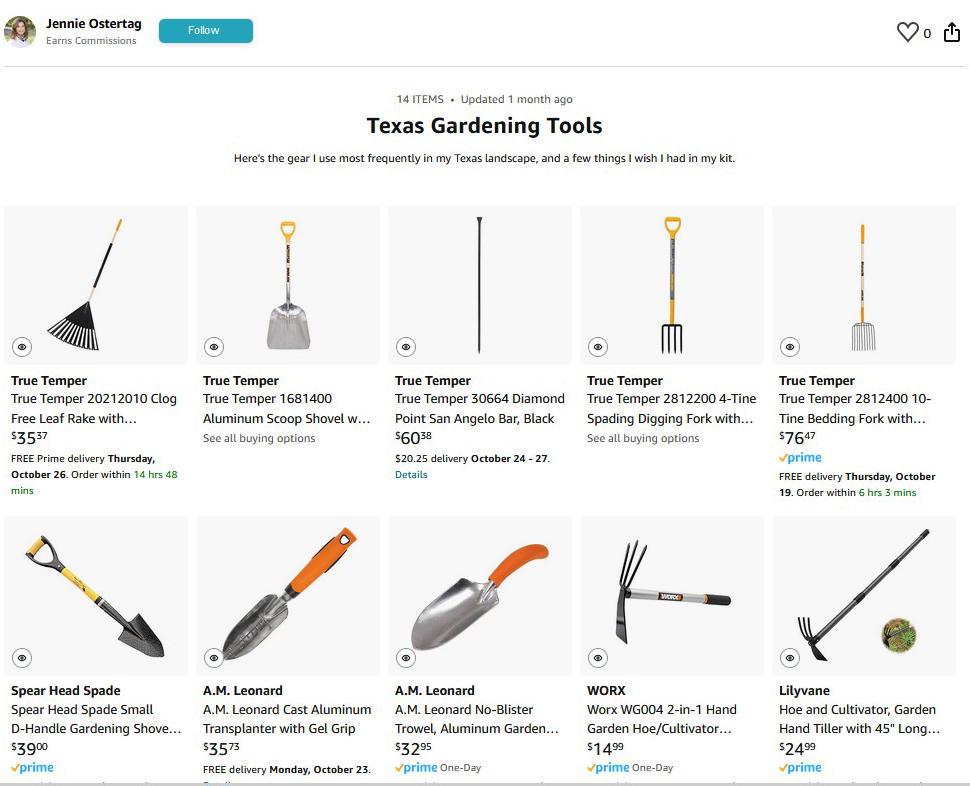Click quick-look eye on San Angelo Bar
Image resolution: width=970 pixels, height=786 pixels.
click(x=406, y=347)
